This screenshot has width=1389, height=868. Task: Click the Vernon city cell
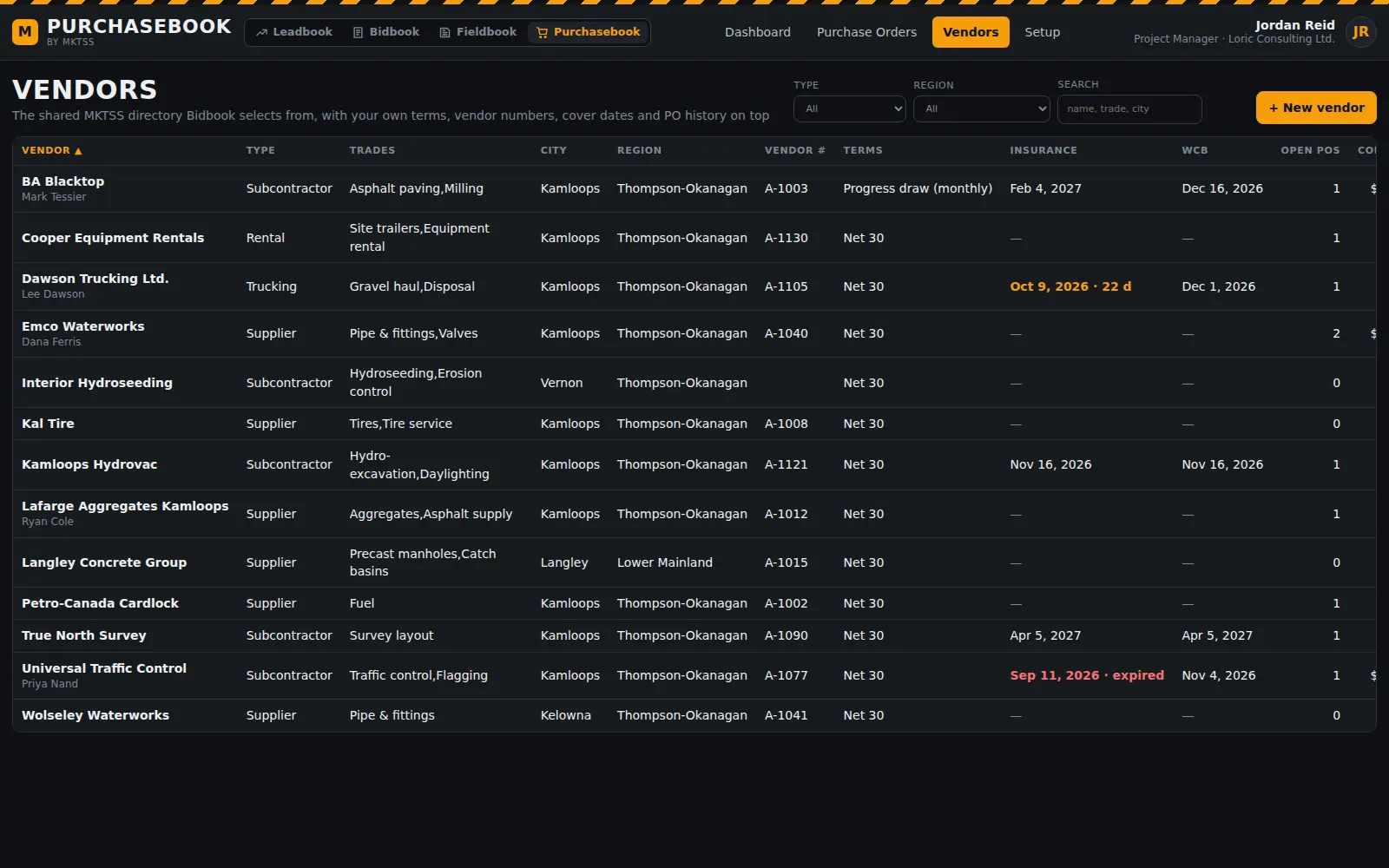[561, 383]
